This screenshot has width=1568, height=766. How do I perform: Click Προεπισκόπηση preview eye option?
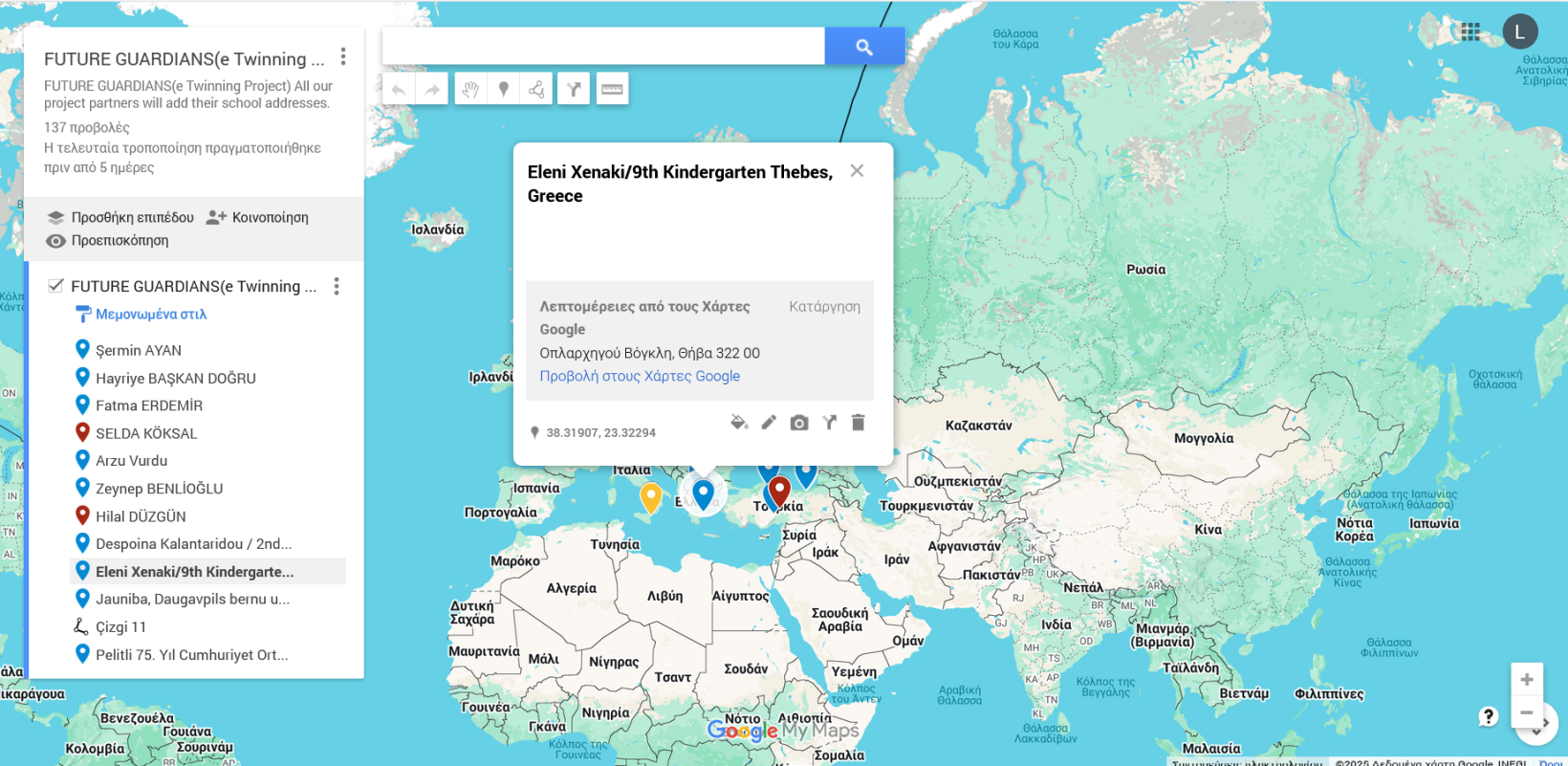tap(119, 241)
